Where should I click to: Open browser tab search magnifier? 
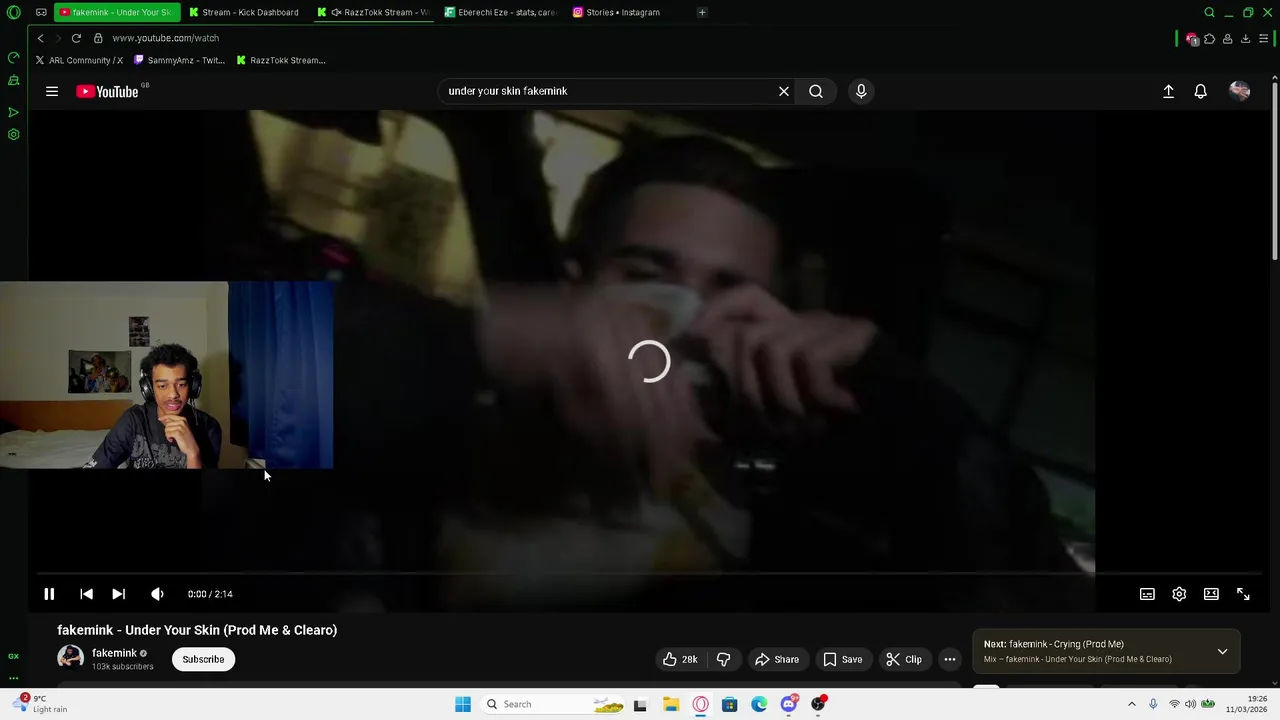click(1209, 12)
